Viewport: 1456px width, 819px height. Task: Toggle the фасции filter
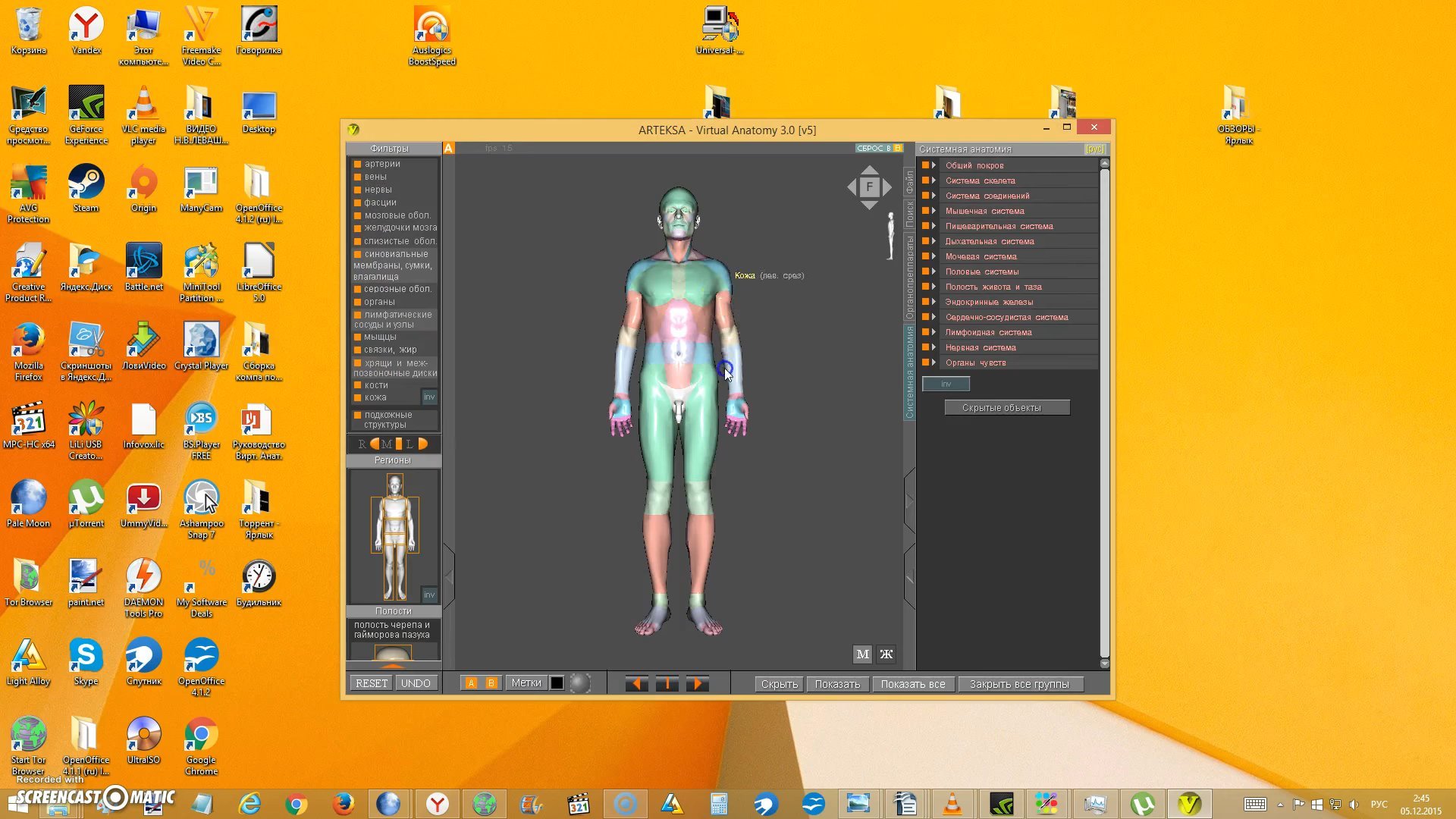pos(357,202)
